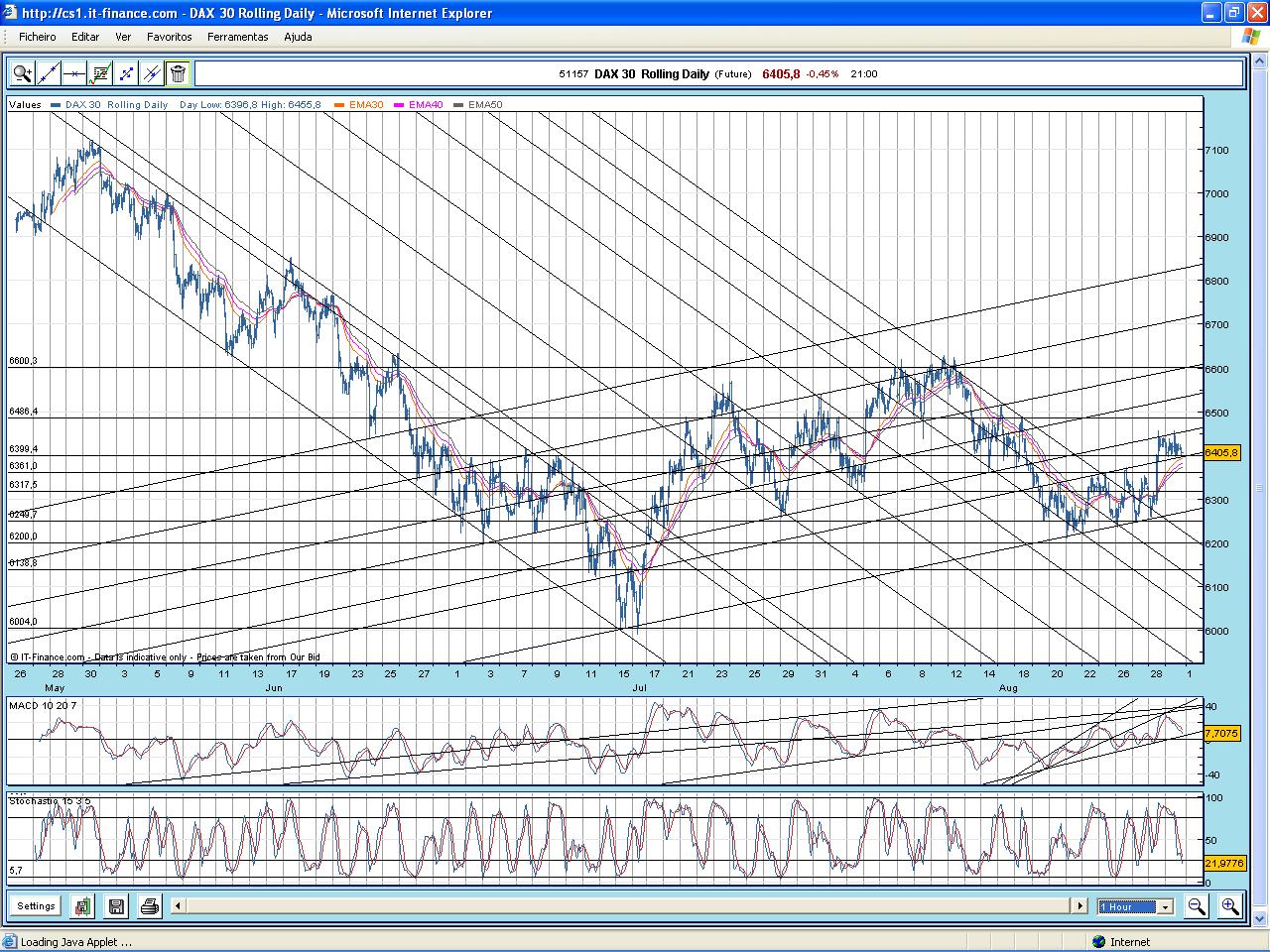The image size is (1270, 952).
Task: Click the 'Aug' month label on time axis
Action: (1008, 687)
